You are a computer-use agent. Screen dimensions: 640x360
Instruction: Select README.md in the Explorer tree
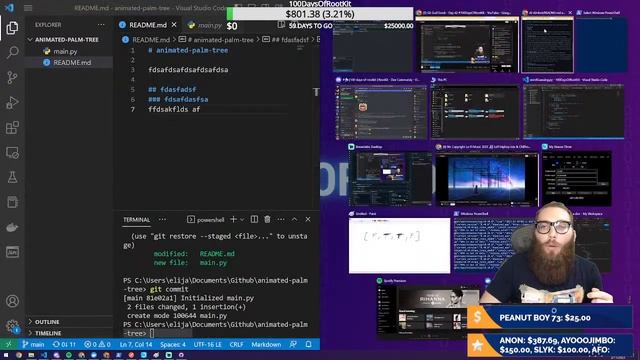pos(72,62)
